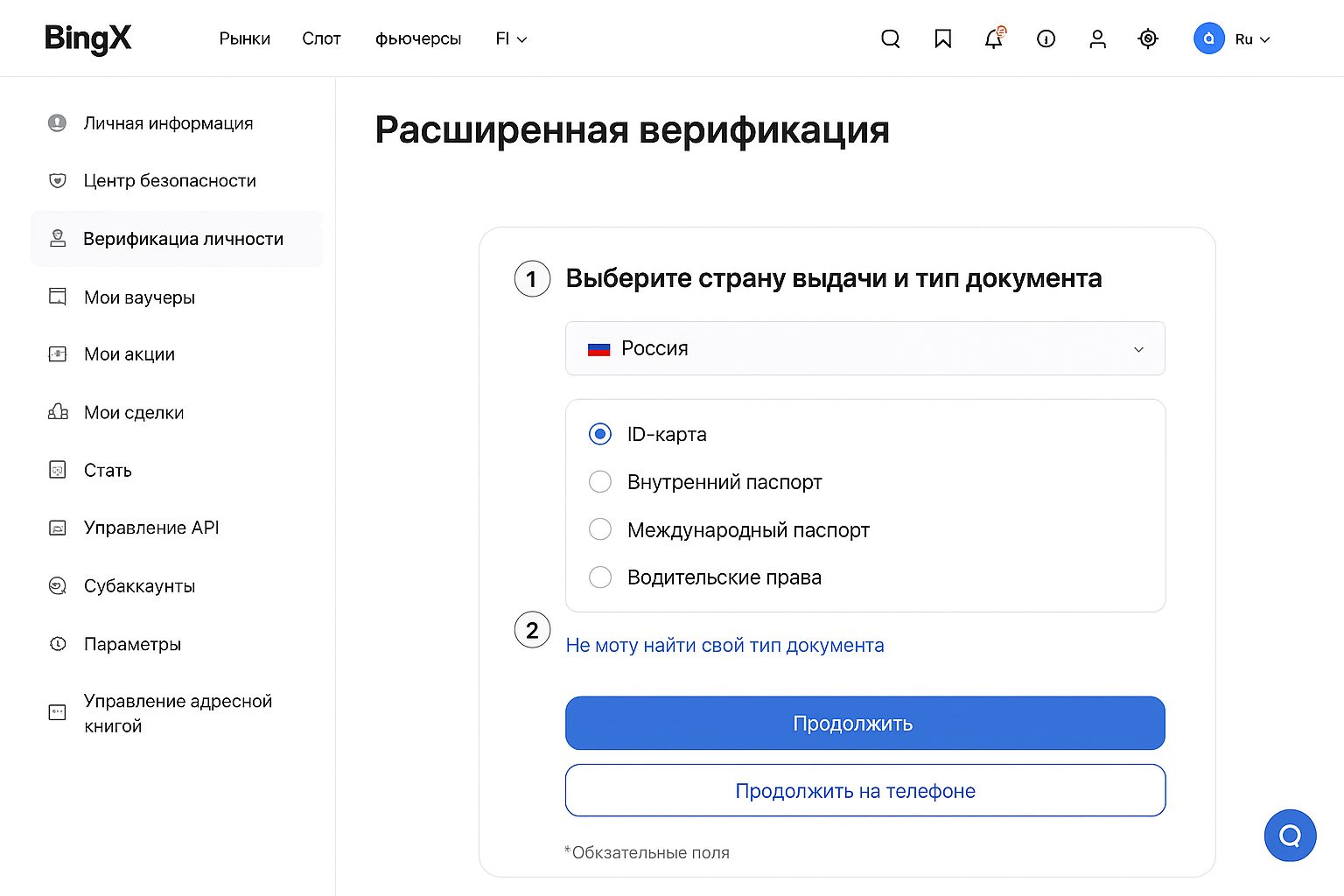Open the blue chat support bubble
Viewport: 1344px width, 896px height.
(1290, 836)
